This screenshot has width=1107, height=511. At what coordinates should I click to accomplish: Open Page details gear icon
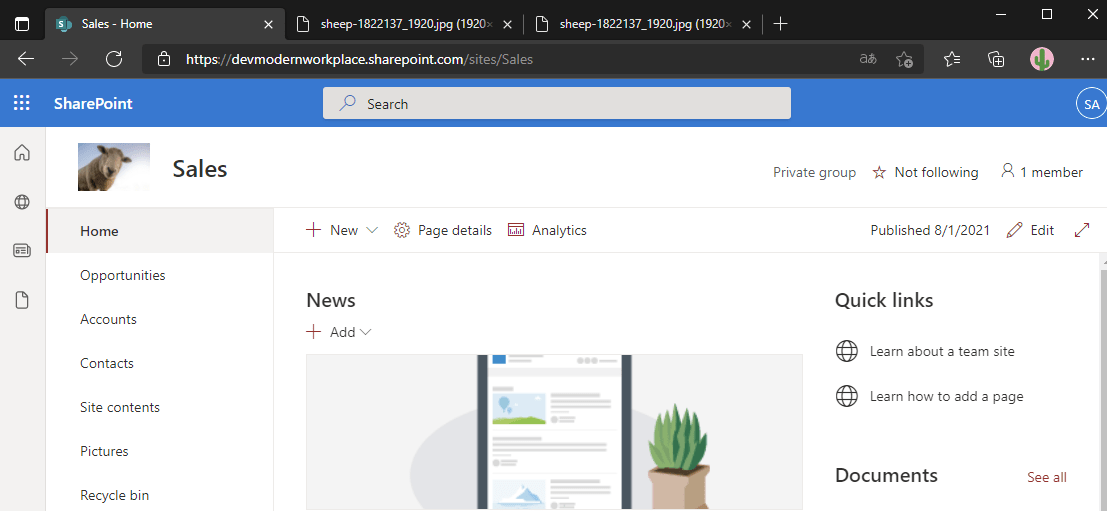[x=402, y=230]
